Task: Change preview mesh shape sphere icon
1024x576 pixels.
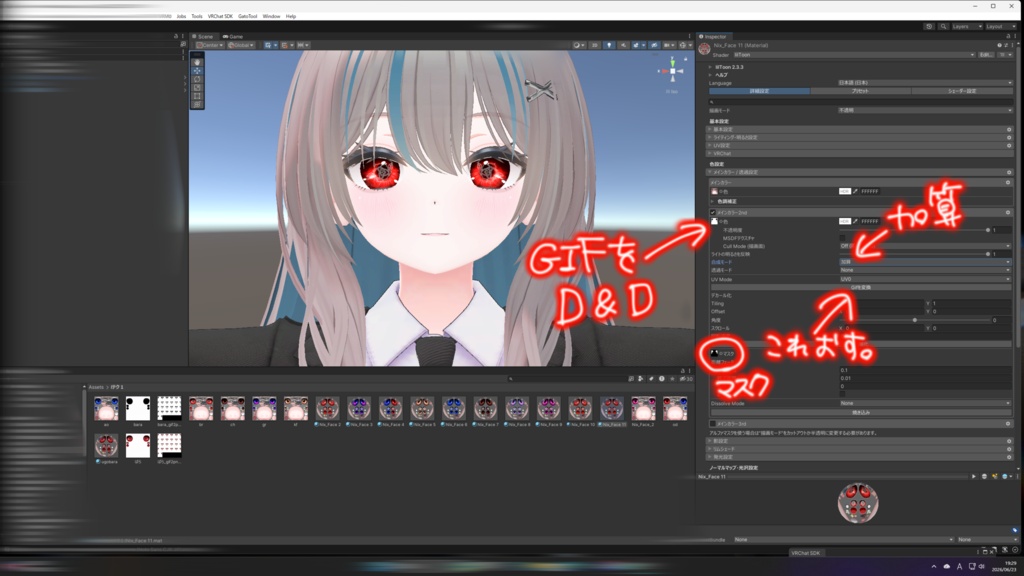Action: point(984,476)
